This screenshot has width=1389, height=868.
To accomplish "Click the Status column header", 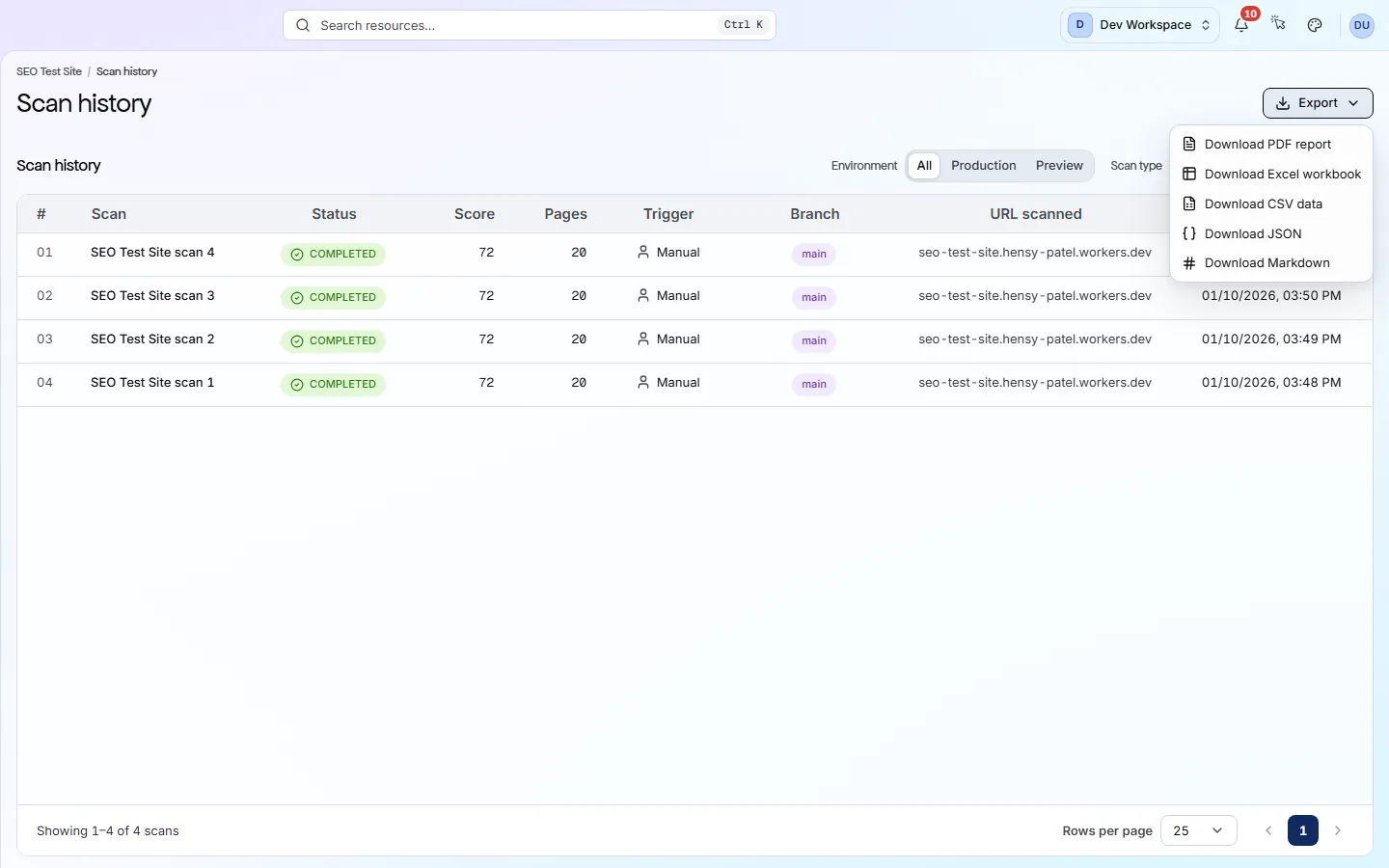I will point(334,214).
